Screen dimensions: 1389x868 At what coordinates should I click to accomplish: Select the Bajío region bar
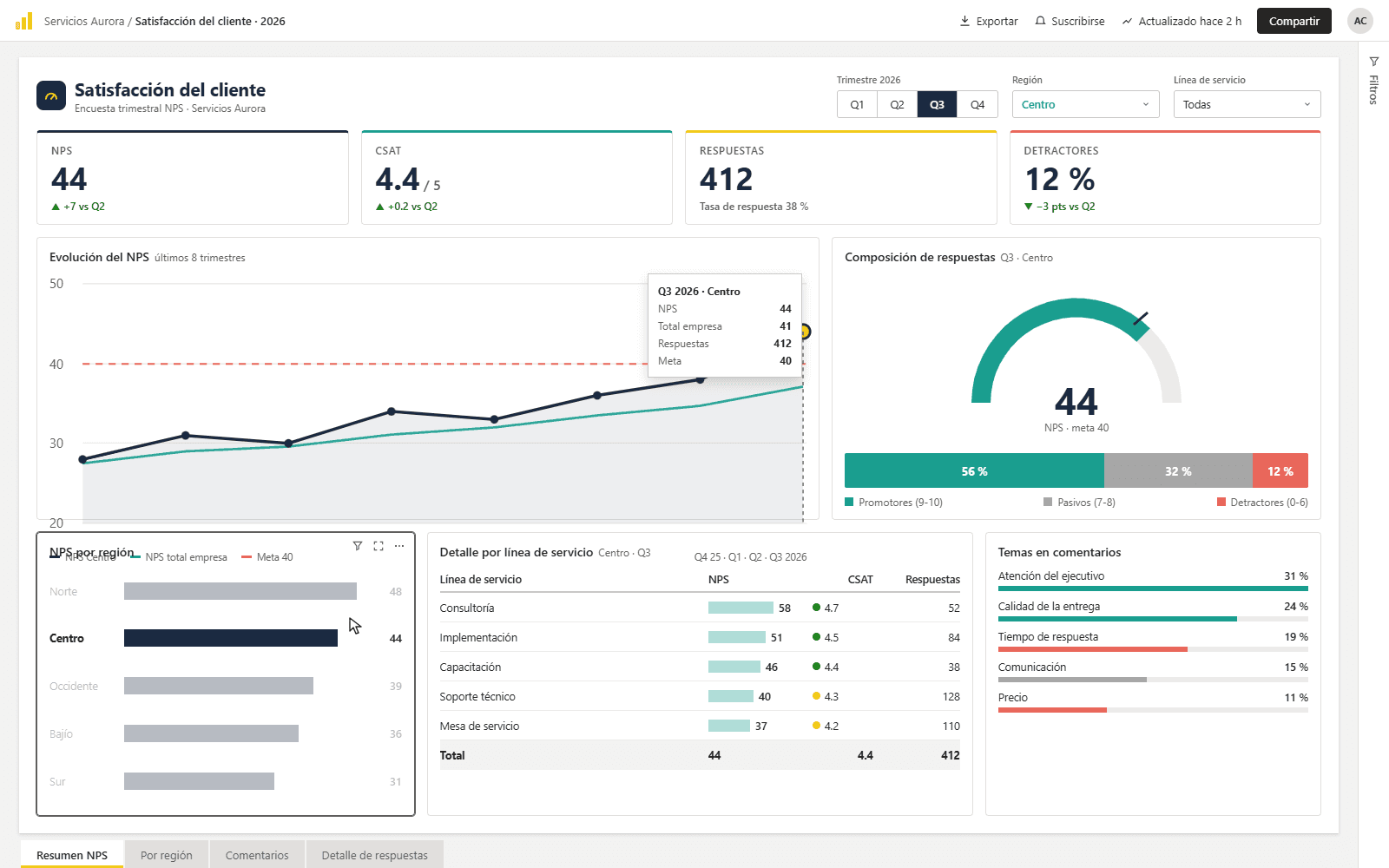tap(211, 733)
